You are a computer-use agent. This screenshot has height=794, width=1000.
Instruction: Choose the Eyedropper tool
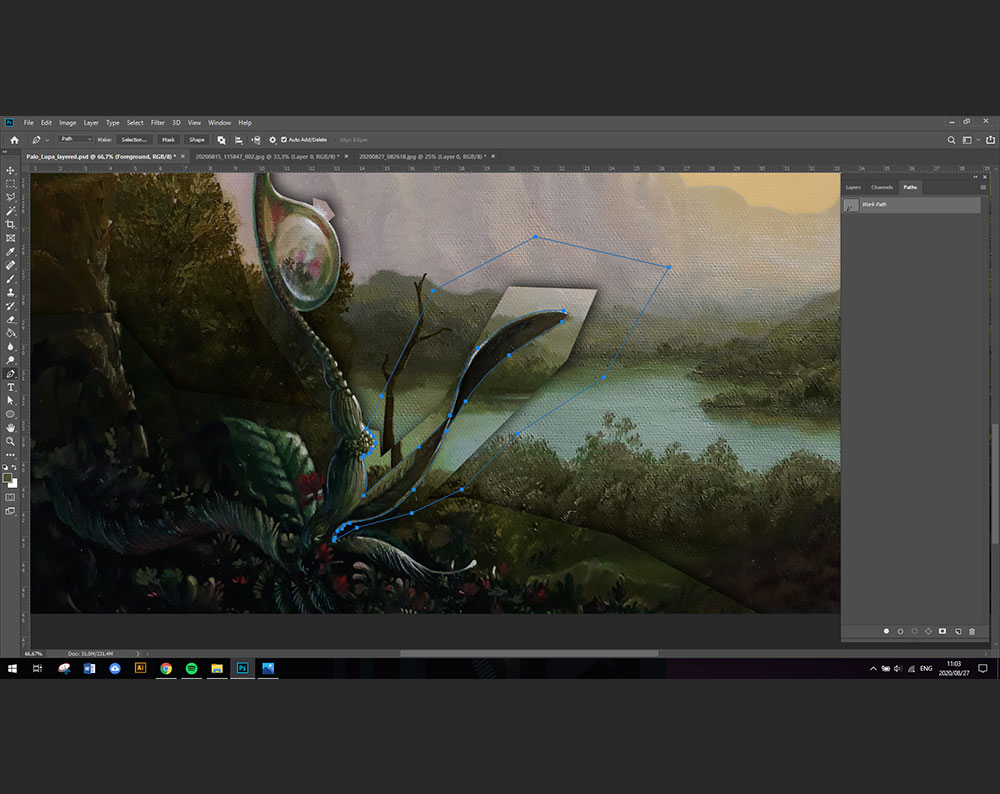pos(11,252)
